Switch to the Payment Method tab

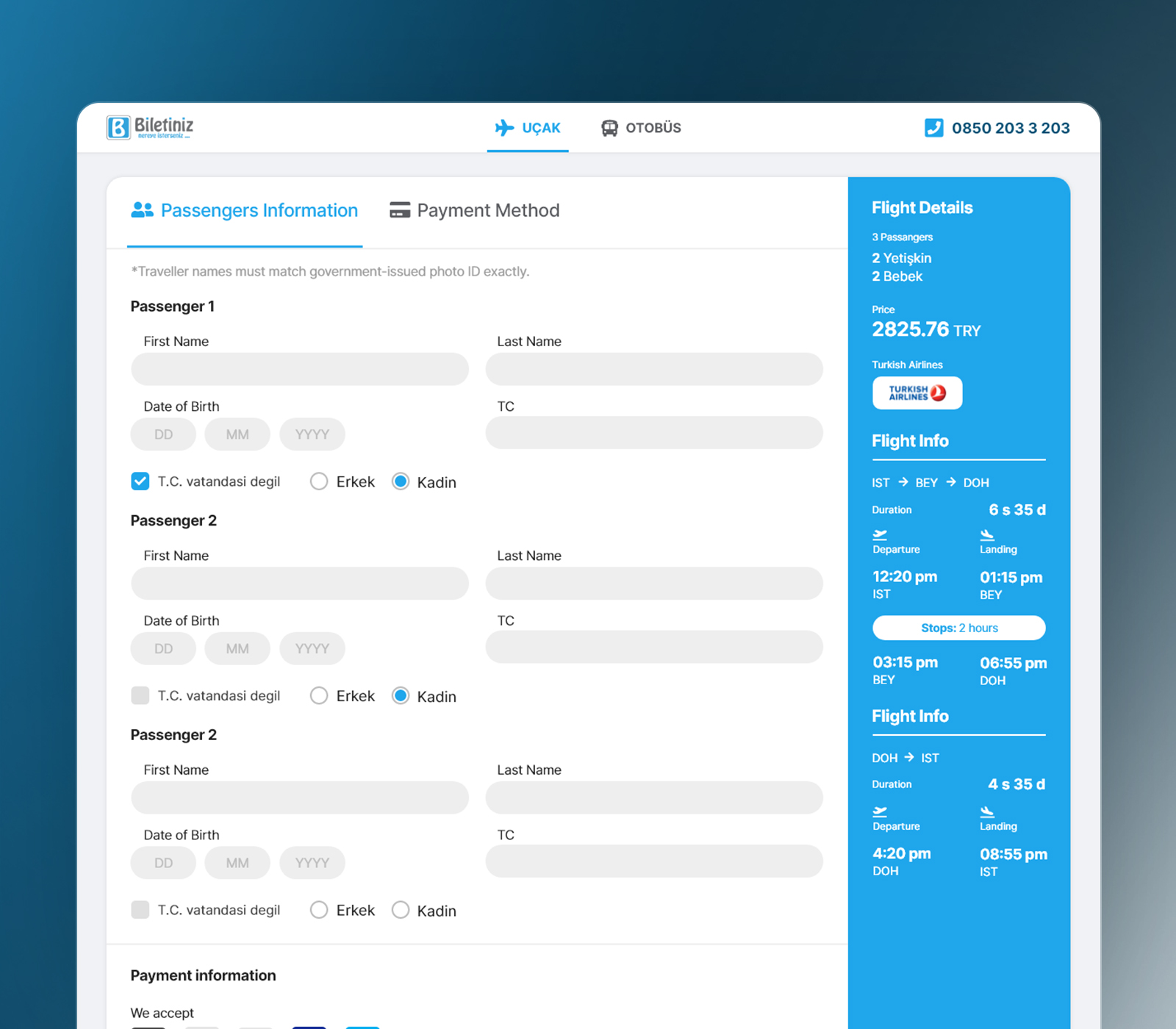click(475, 211)
